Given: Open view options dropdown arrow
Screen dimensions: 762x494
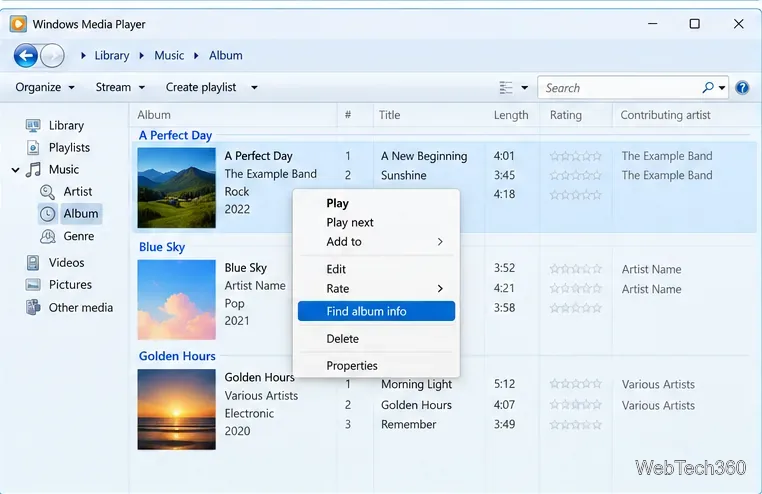Looking at the screenshot, I should [x=524, y=88].
